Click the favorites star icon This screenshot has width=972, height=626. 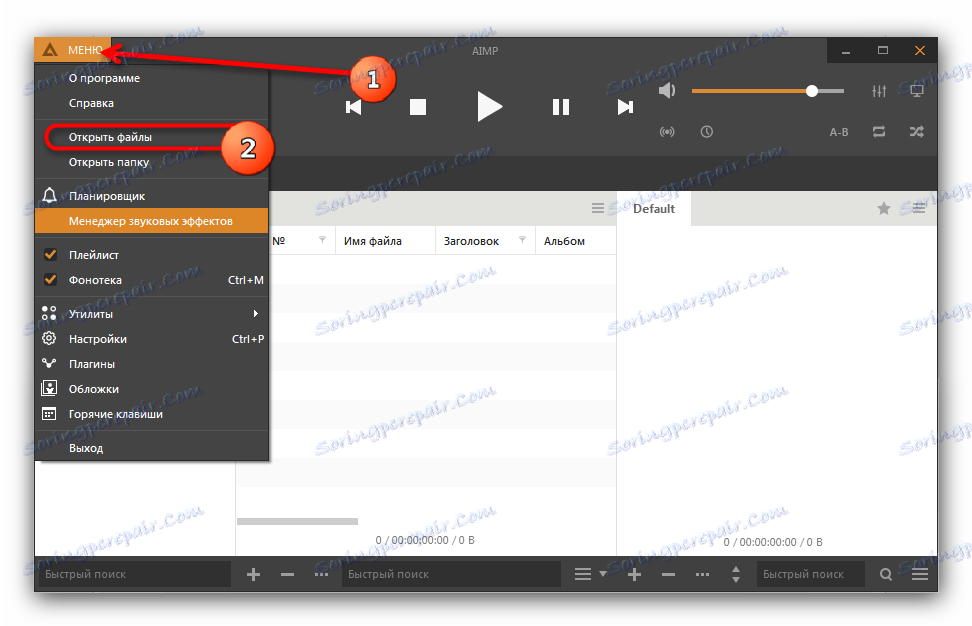[x=884, y=209]
